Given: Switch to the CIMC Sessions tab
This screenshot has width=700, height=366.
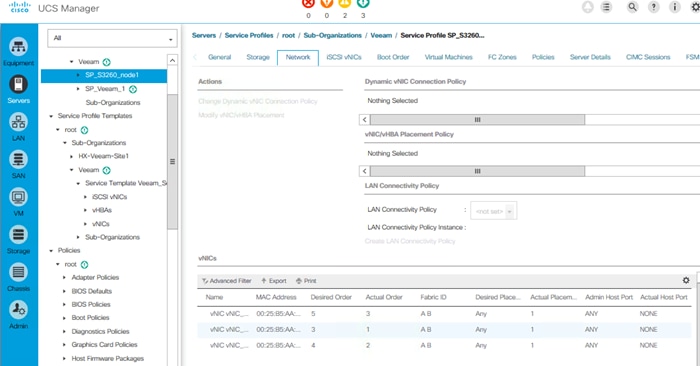Looking at the screenshot, I should [x=648, y=57].
